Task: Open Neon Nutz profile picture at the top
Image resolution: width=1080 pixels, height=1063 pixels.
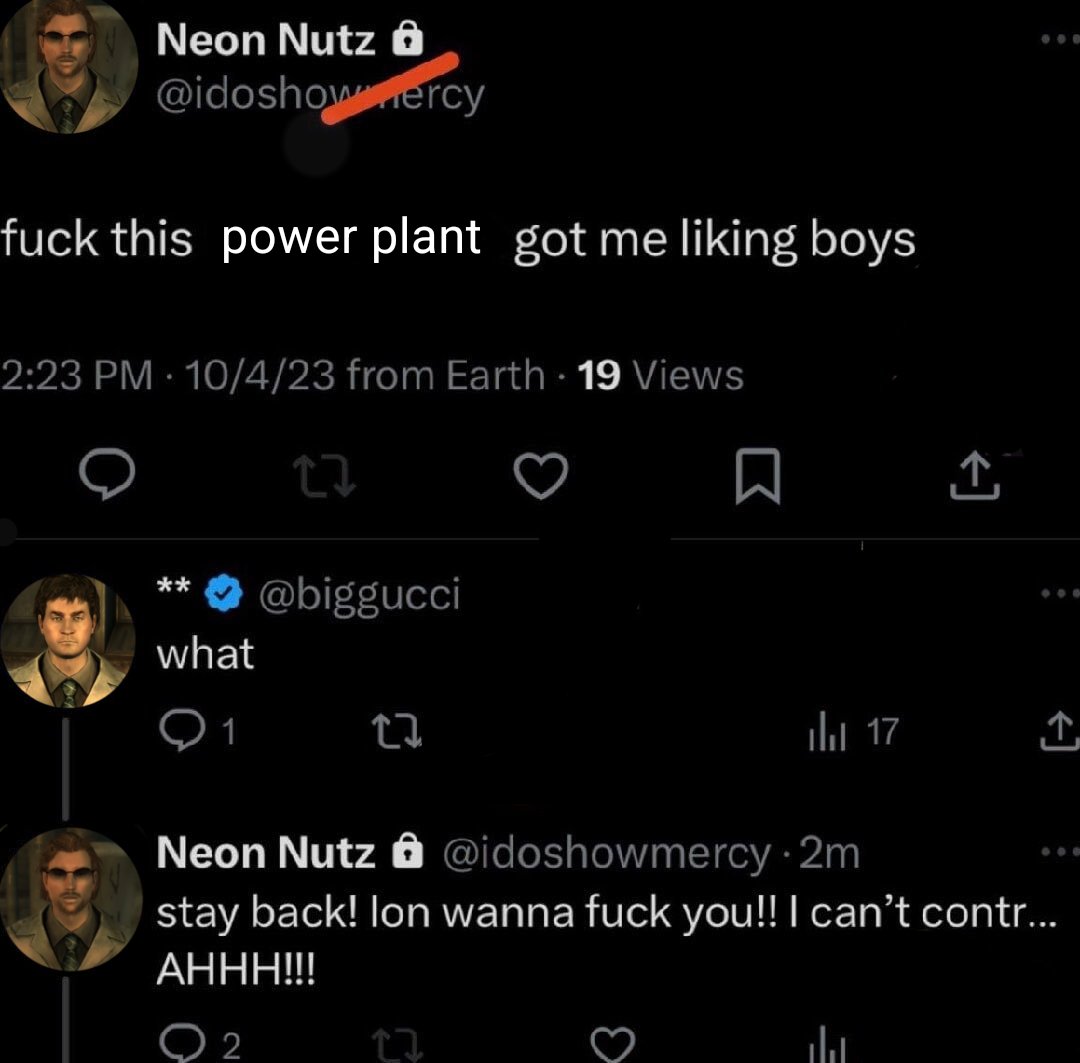Action: click(68, 65)
